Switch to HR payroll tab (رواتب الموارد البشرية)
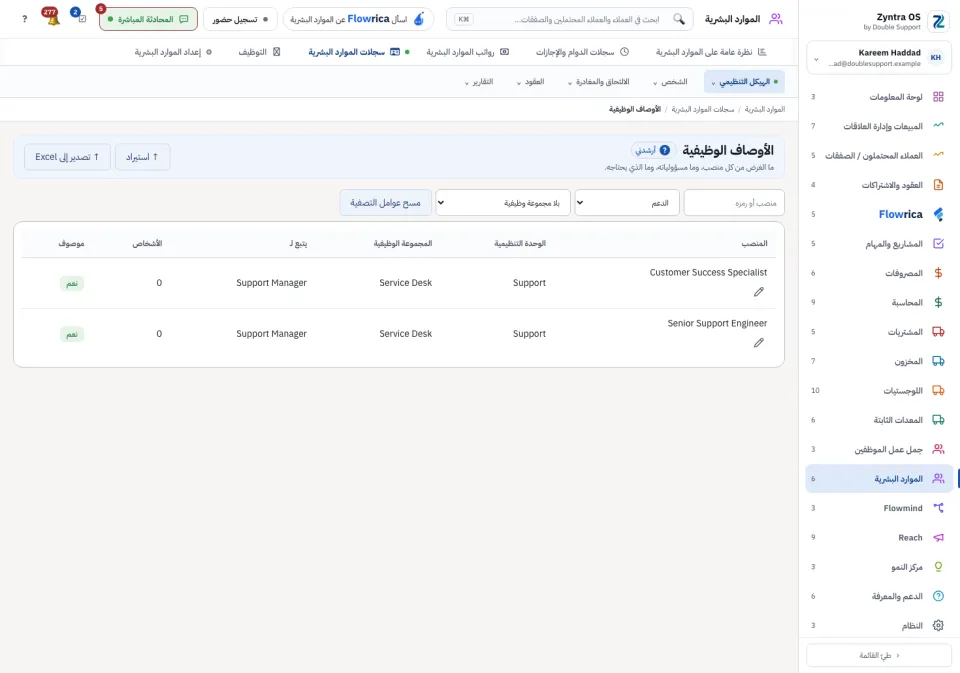The height and width of the screenshot is (673, 960). pyautogui.click(x=468, y=52)
